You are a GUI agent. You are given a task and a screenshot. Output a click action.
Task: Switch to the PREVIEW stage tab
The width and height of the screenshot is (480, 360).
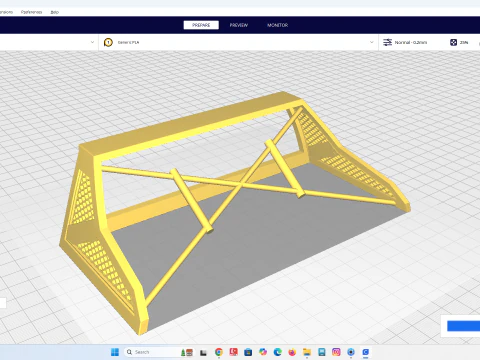click(x=239, y=25)
